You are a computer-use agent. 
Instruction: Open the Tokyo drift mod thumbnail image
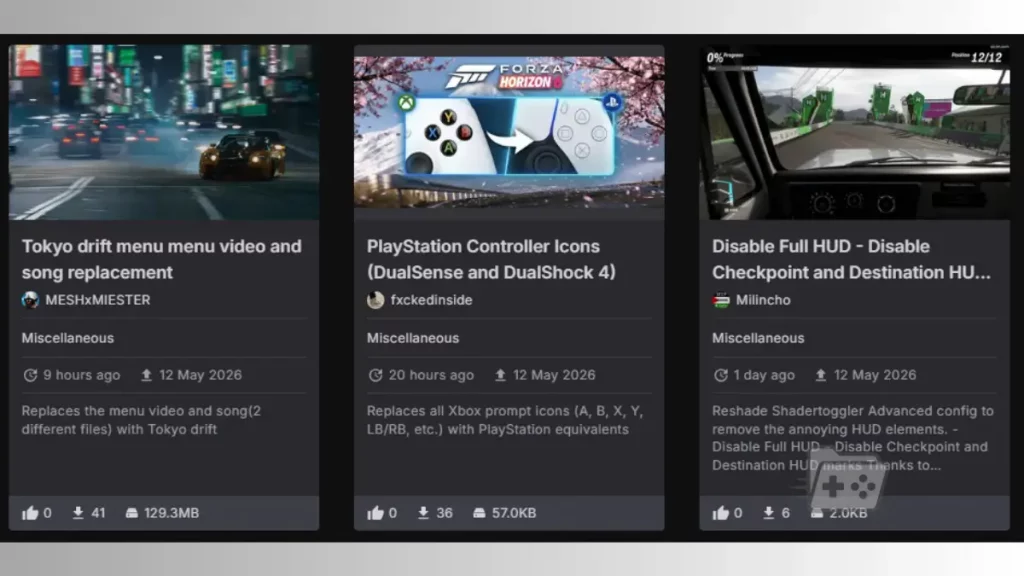click(x=164, y=132)
